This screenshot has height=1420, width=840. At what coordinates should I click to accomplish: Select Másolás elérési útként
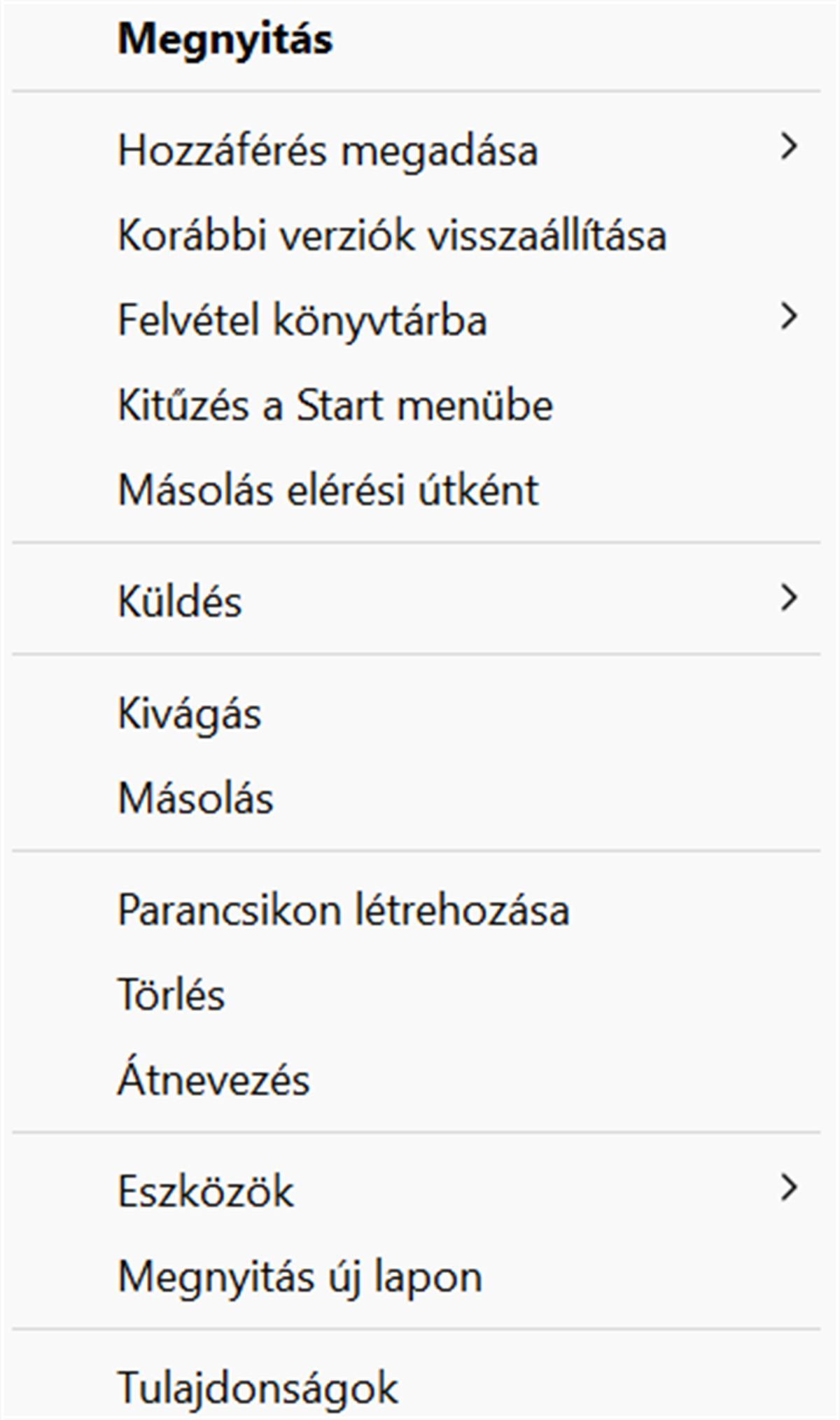[328, 489]
